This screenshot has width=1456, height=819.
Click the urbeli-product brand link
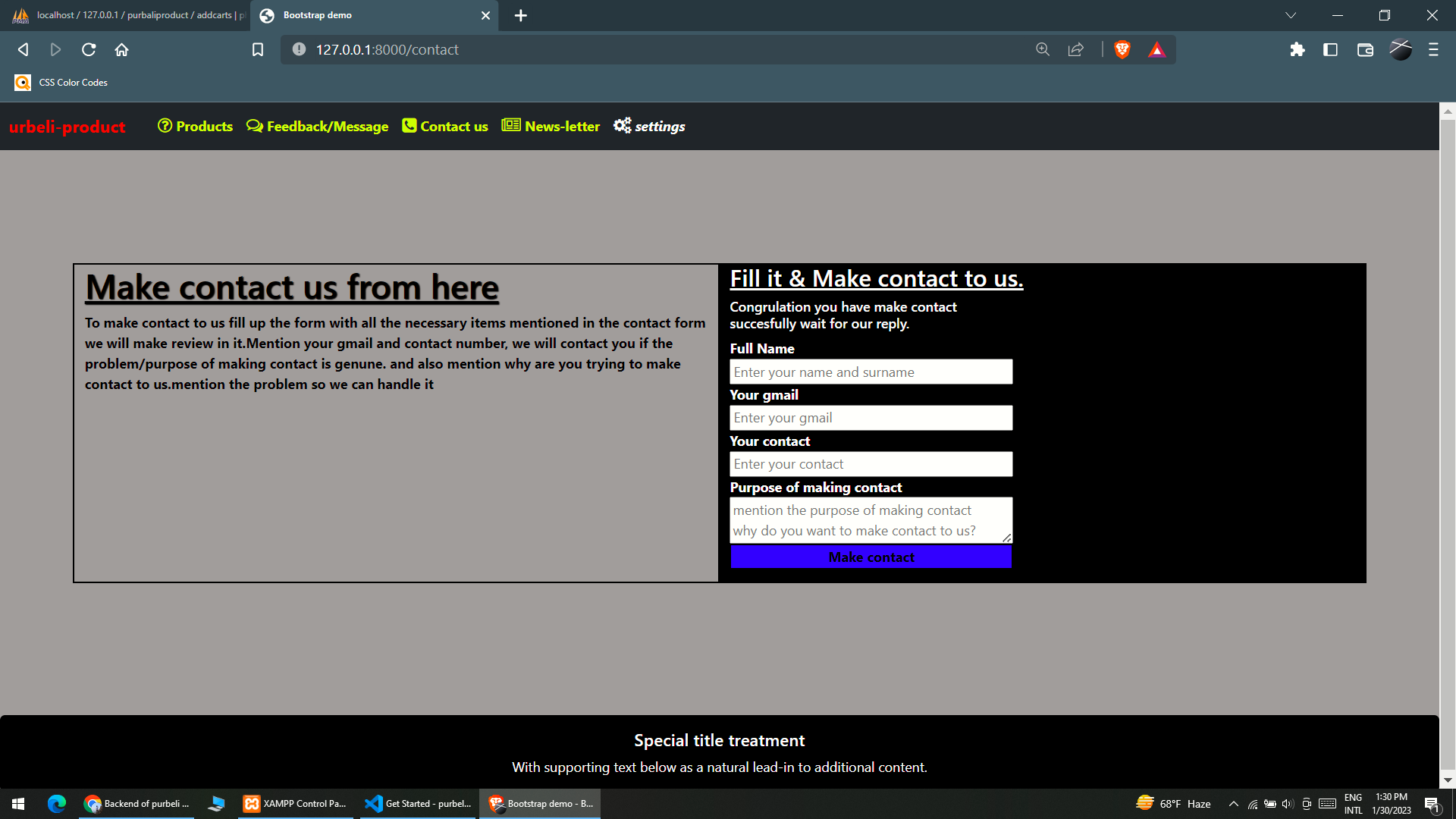point(67,127)
